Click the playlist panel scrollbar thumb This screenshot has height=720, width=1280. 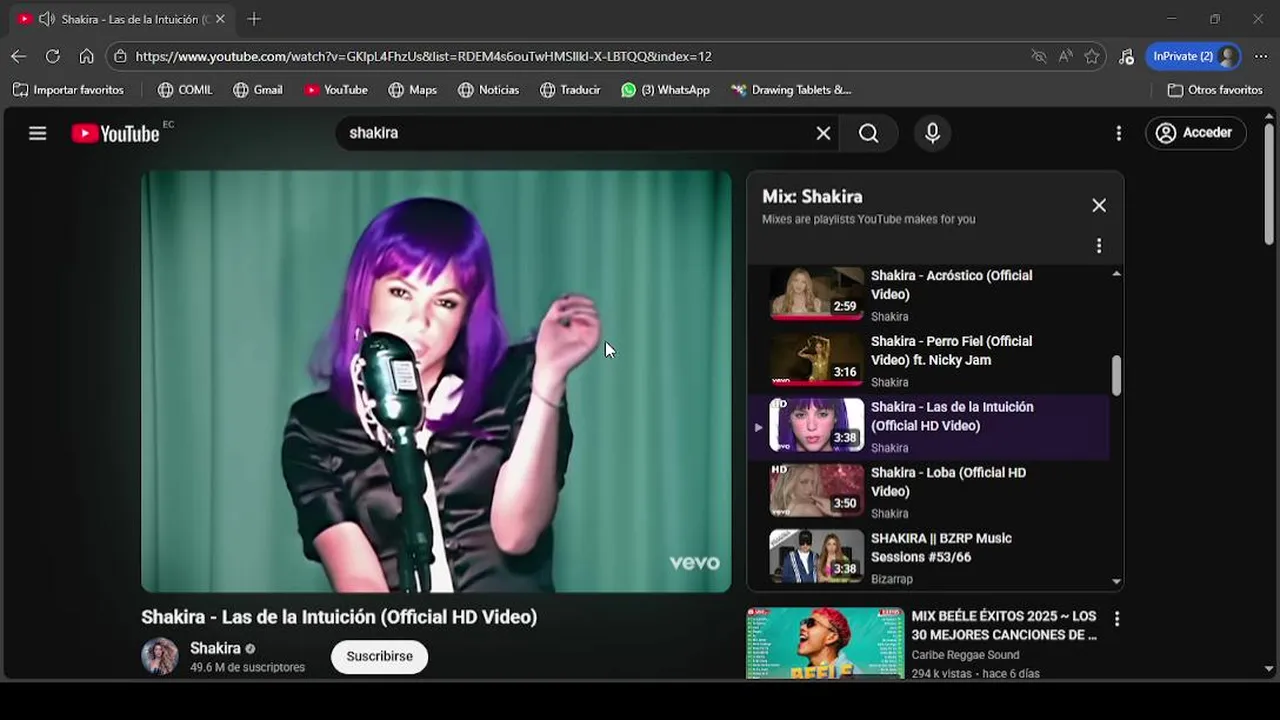tap(1116, 375)
